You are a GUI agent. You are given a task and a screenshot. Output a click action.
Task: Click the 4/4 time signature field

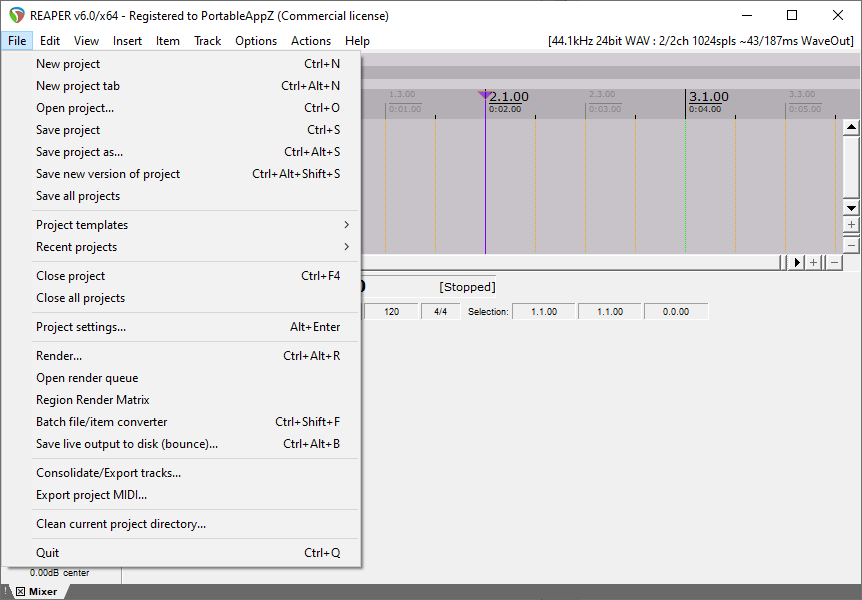pos(440,312)
